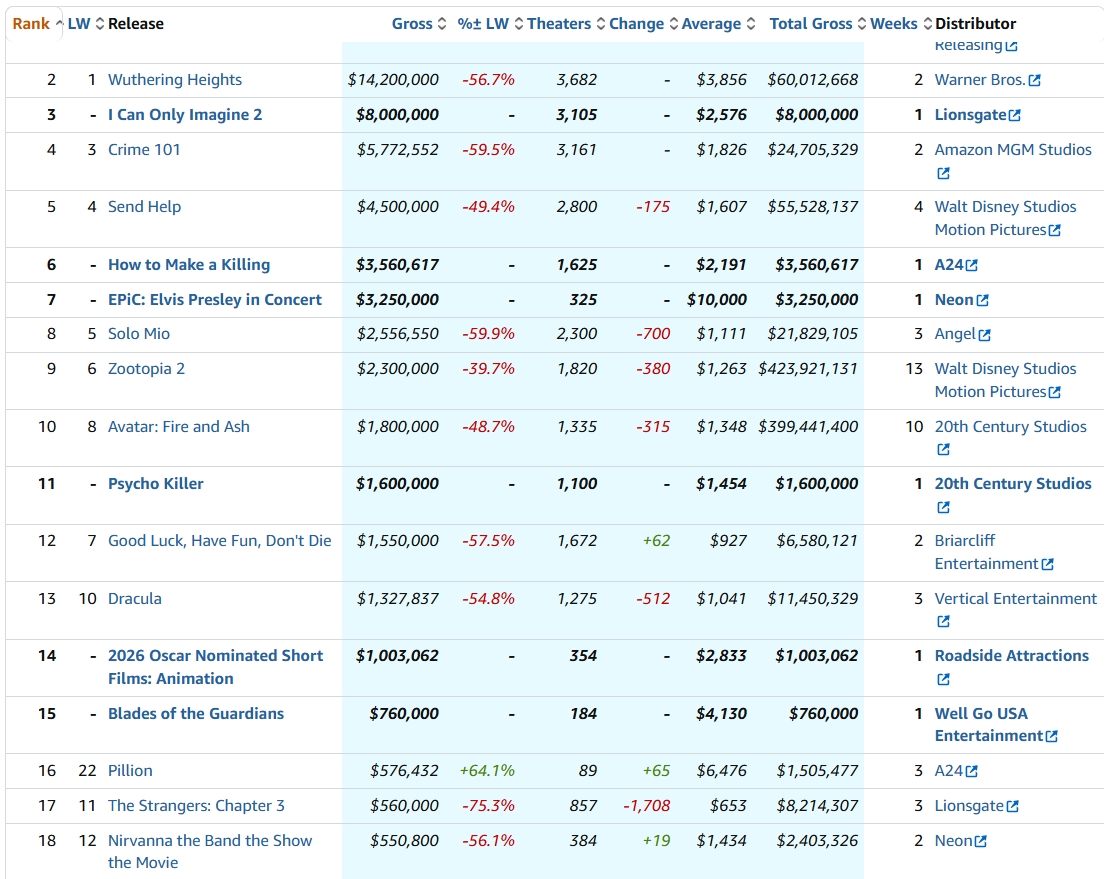Sort by Theaters column header

(558, 24)
